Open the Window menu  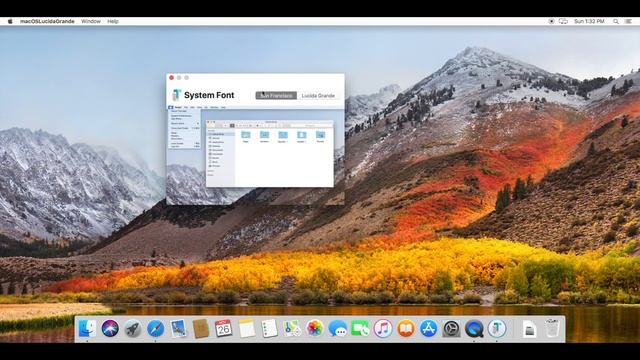click(91, 21)
